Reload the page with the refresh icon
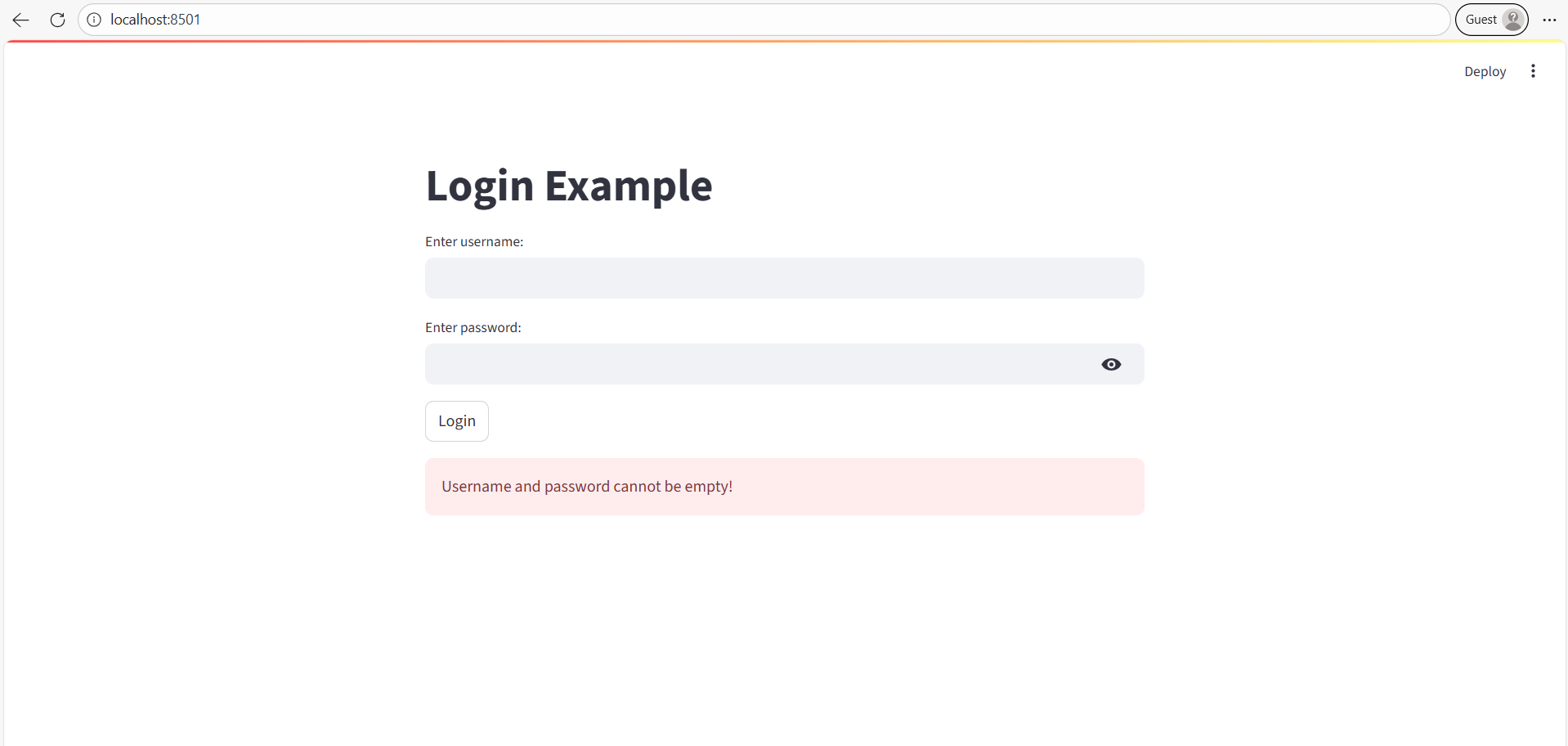 coord(56,20)
